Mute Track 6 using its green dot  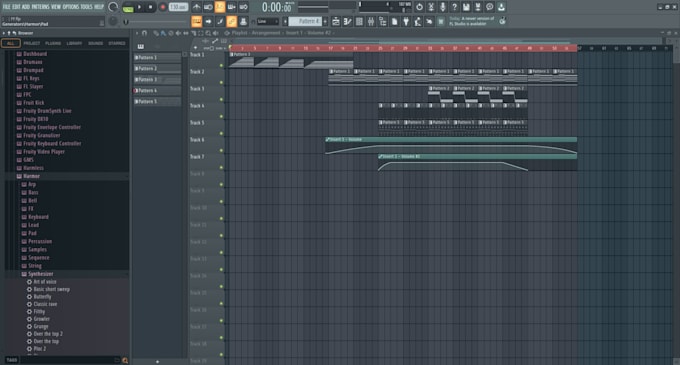(x=221, y=150)
